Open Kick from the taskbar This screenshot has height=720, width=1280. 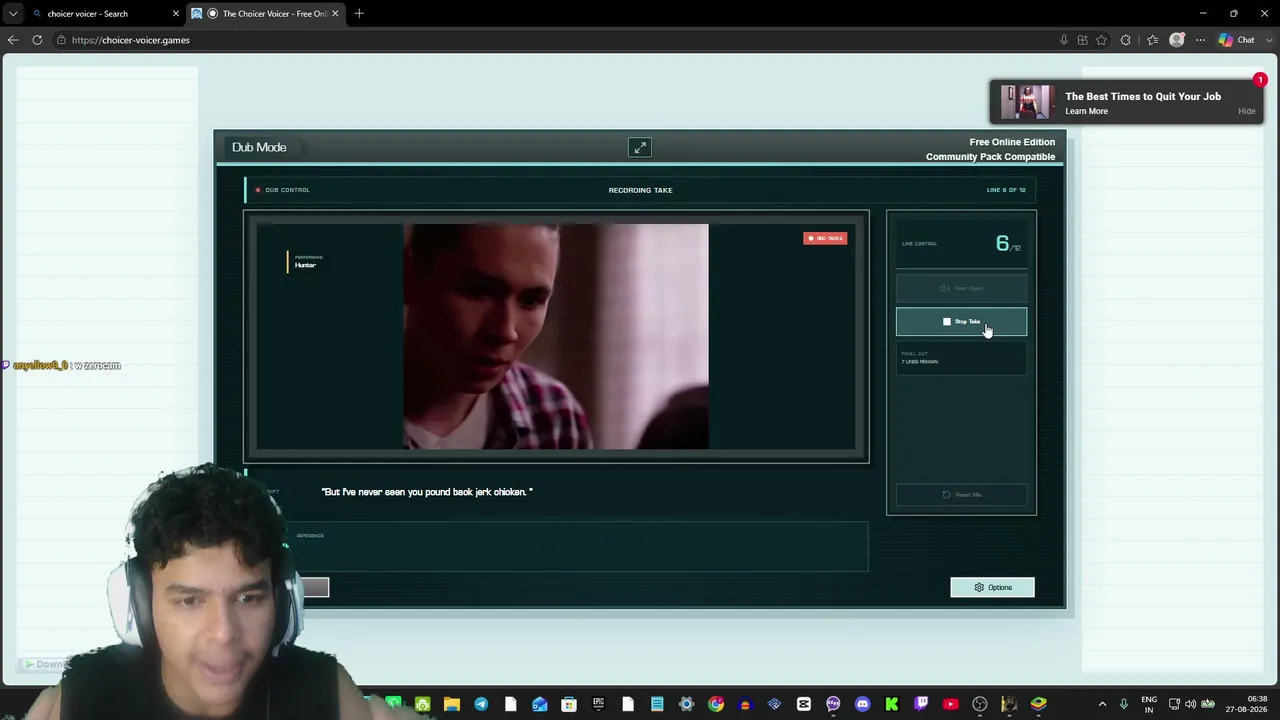point(892,705)
